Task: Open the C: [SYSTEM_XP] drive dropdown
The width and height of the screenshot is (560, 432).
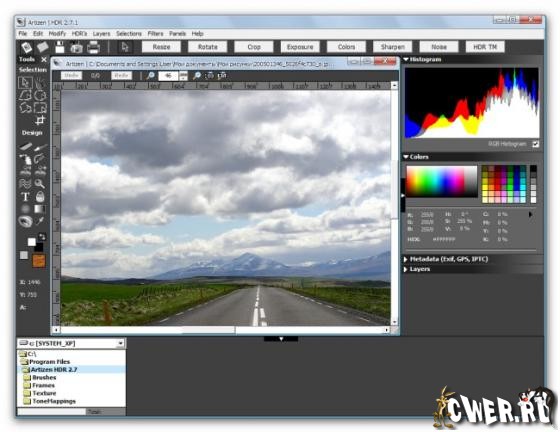Action: pyautogui.click(x=120, y=343)
